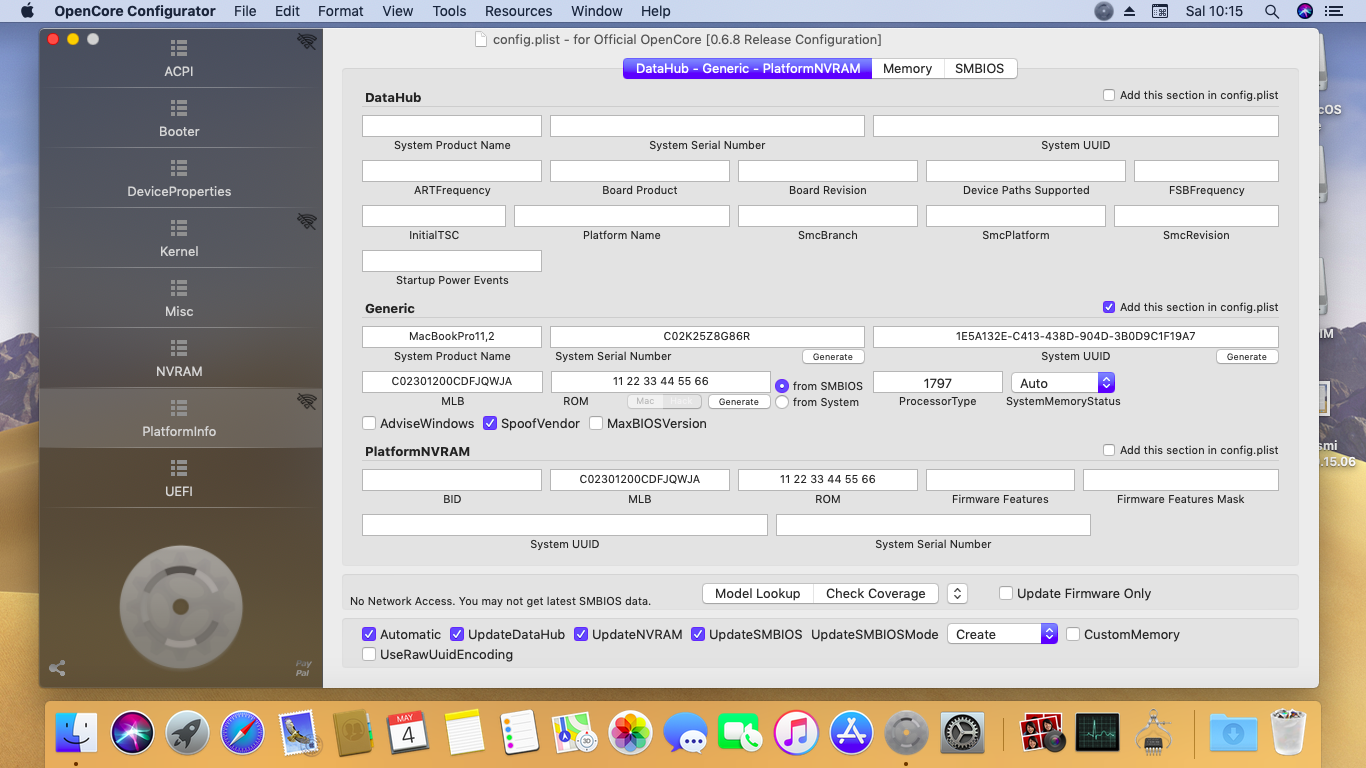Select the 'from System' radio button
1366x768 pixels.
coord(782,402)
